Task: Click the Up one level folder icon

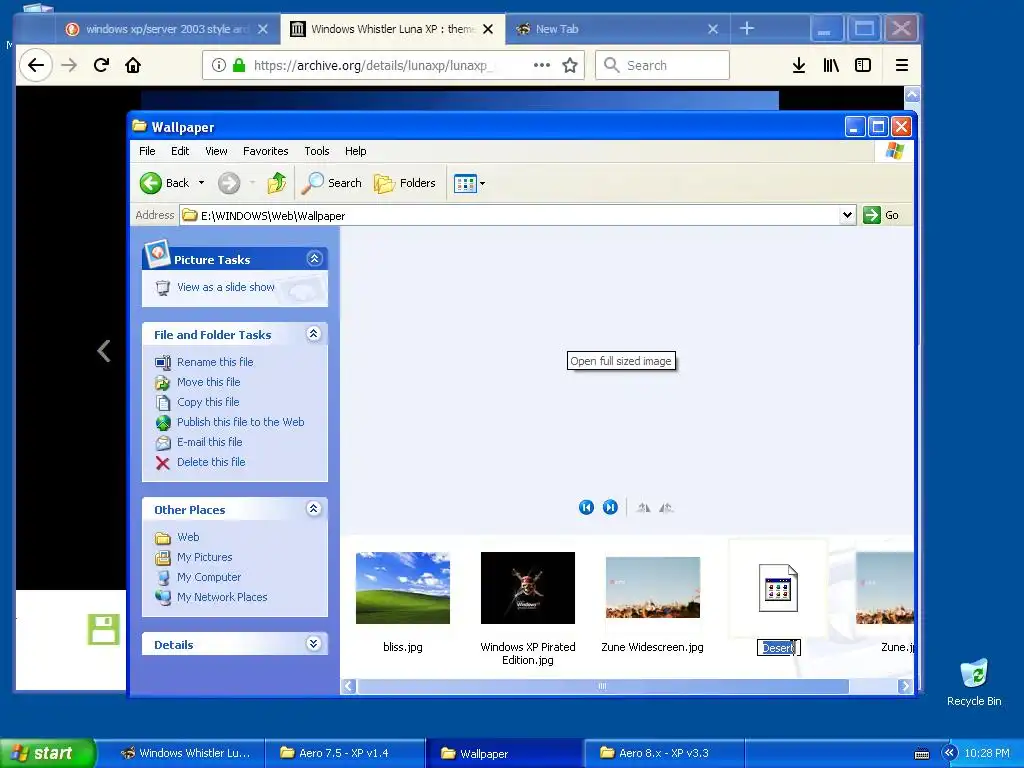Action: [276, 183]
